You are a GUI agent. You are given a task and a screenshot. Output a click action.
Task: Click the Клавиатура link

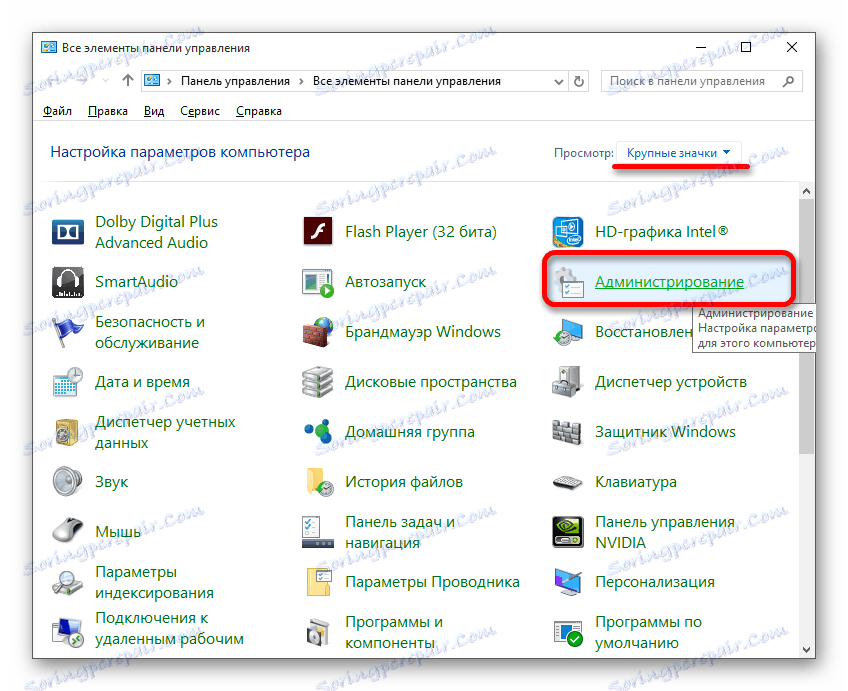pos(635,482)
